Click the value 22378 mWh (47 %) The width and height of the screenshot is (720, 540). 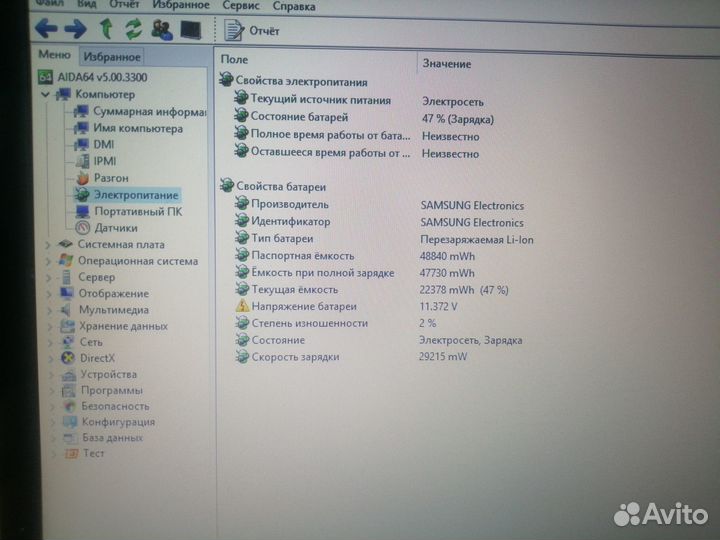coord(464,290)
